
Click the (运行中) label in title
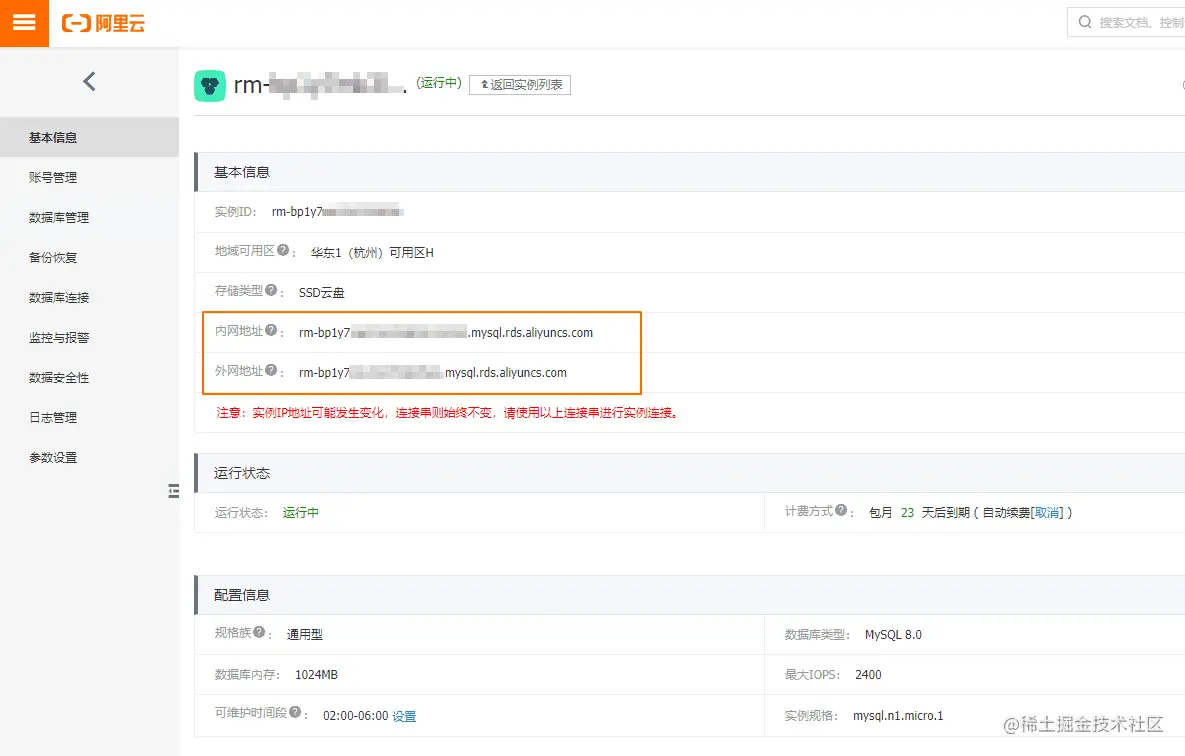coord(439,82)
